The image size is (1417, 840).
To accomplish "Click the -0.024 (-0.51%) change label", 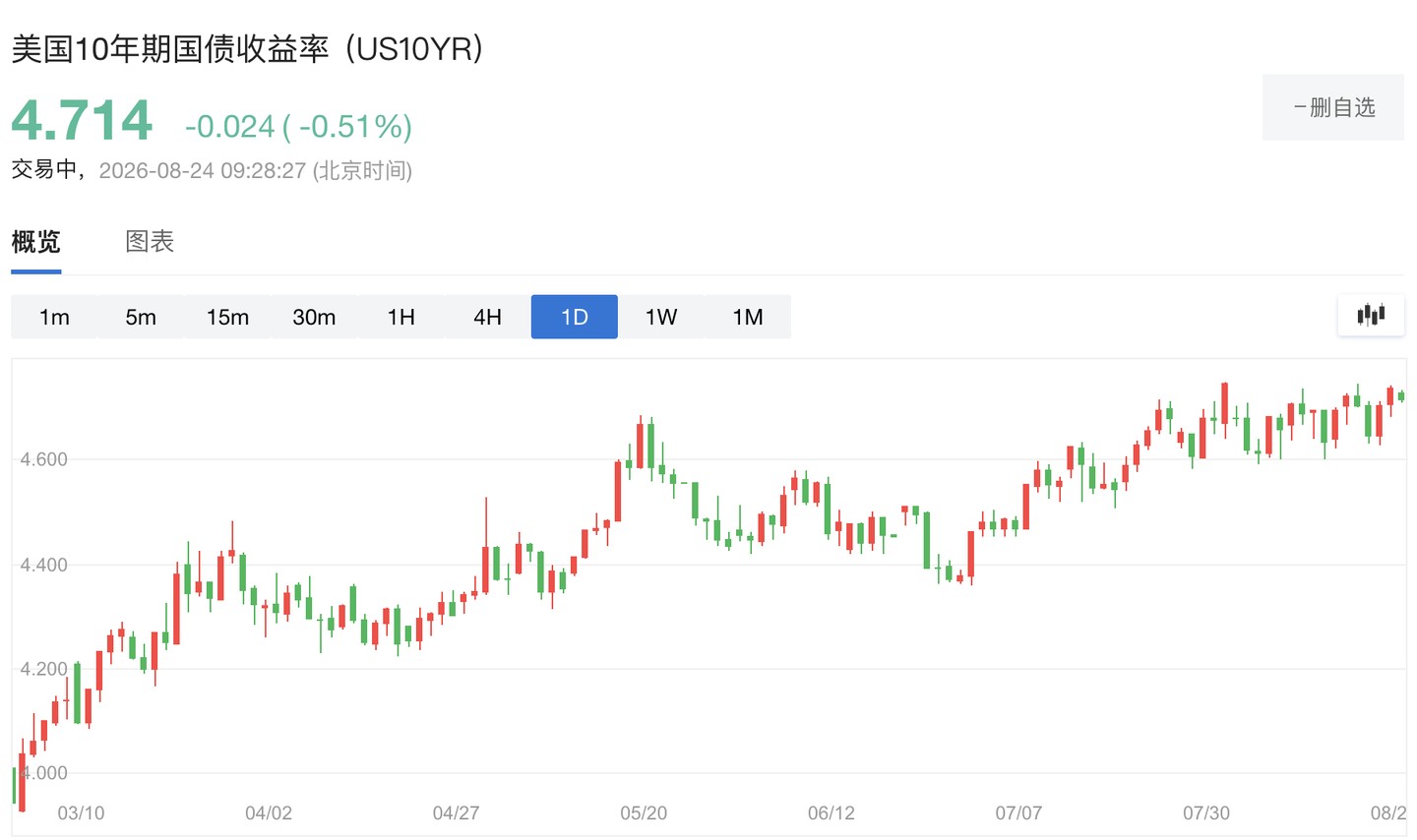I will [298, 126].
